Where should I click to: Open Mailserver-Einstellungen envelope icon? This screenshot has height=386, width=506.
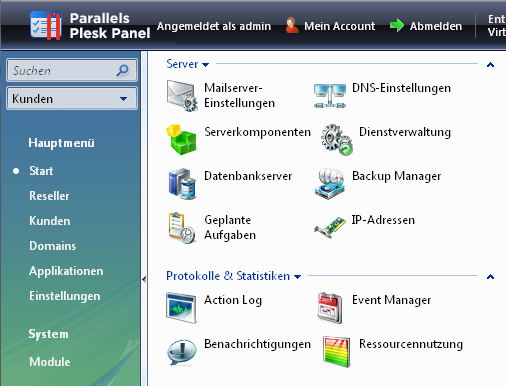click(x=182, y=96)
